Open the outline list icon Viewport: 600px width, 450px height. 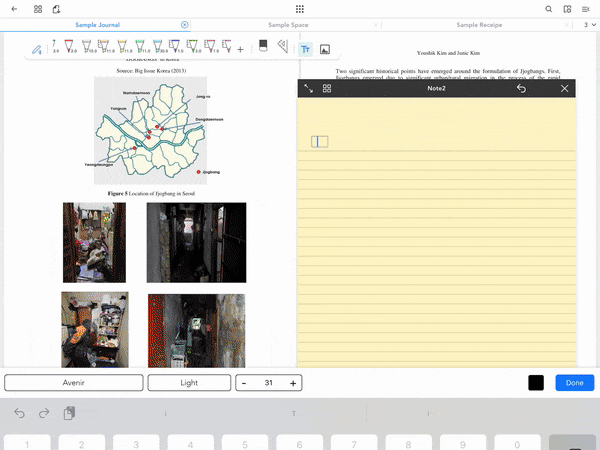[x=585, y=9]
